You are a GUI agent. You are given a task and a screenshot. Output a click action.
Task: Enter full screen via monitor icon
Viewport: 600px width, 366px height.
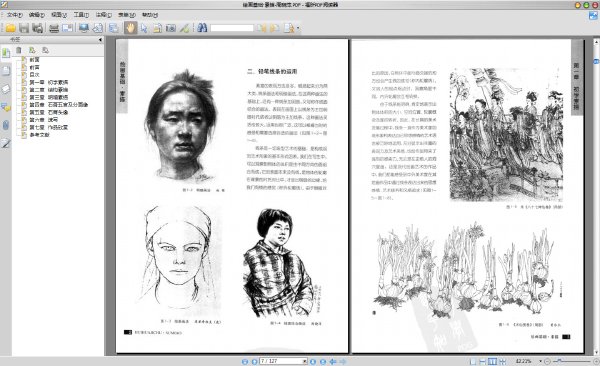click(84, 28)
